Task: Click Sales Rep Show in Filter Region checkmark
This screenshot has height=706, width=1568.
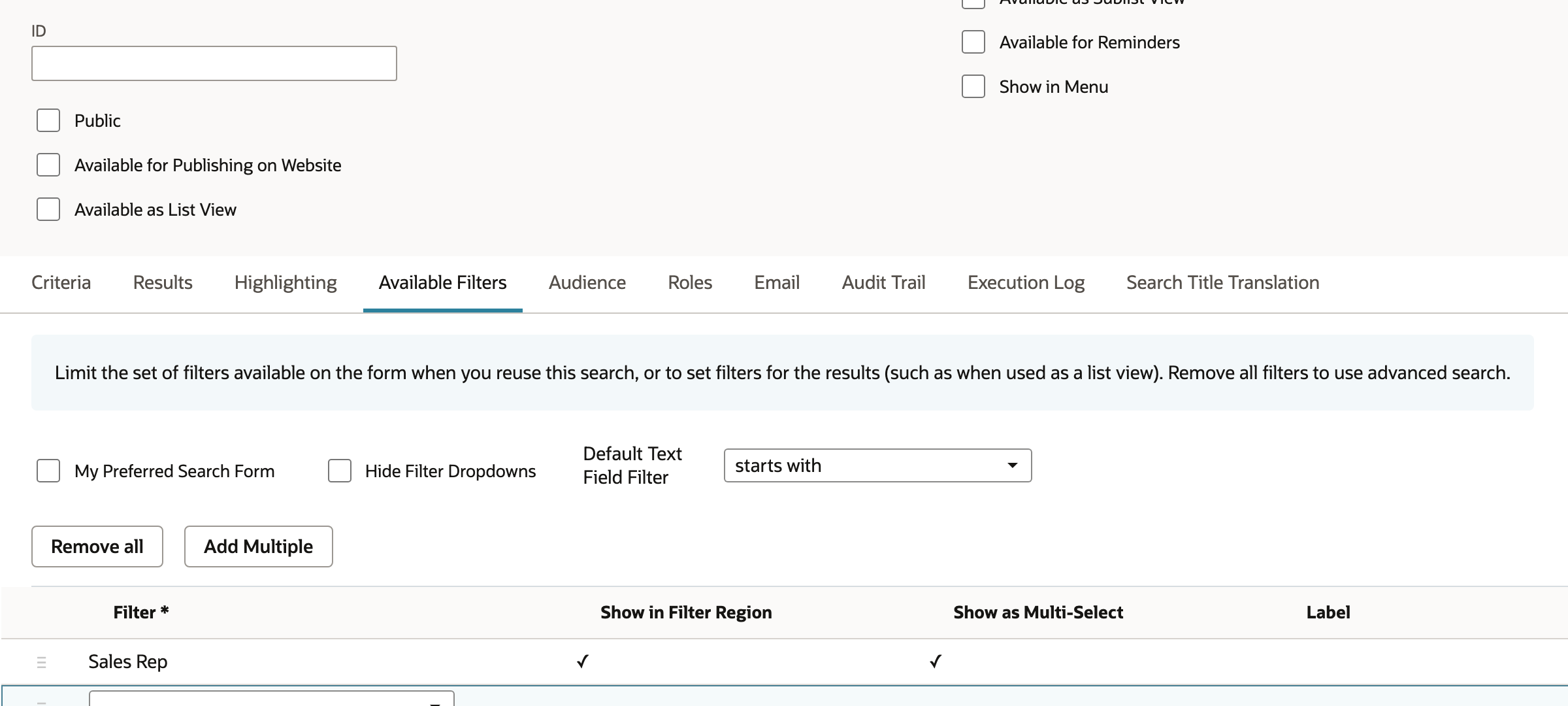Action: point(583,662)
